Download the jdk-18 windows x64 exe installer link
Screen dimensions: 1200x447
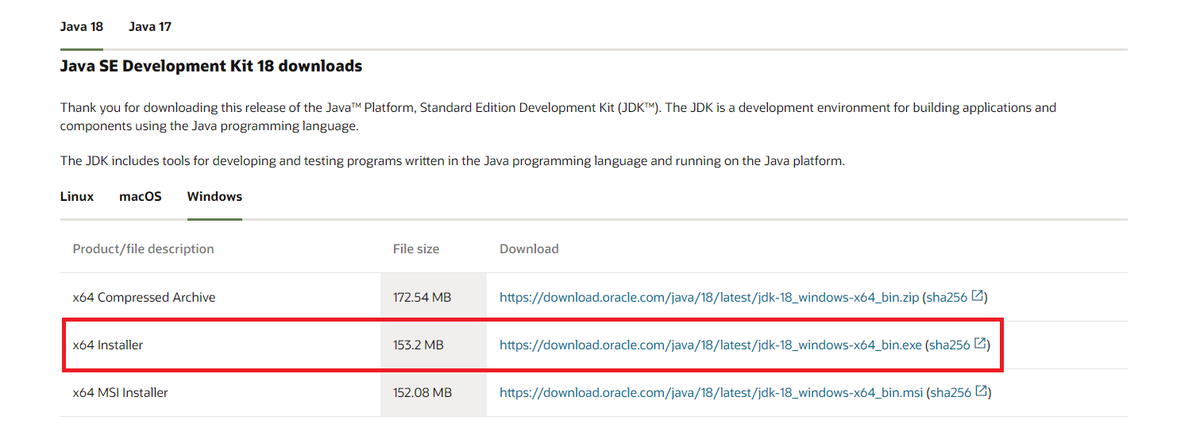711,345
